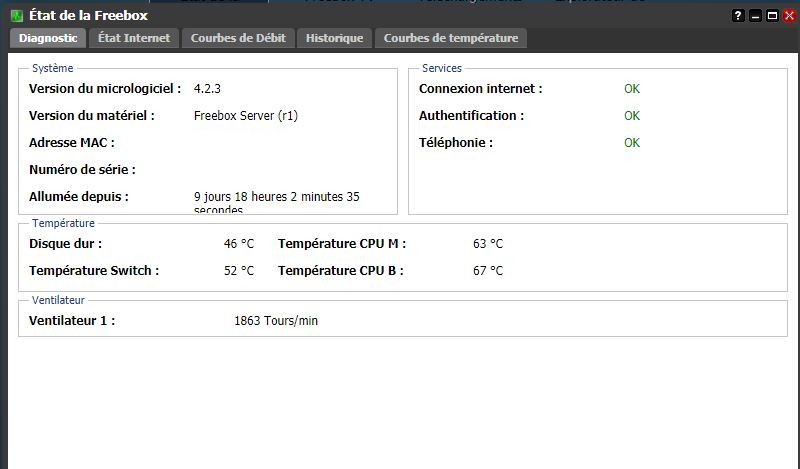Click the Numéro de série label

[82, 170]
